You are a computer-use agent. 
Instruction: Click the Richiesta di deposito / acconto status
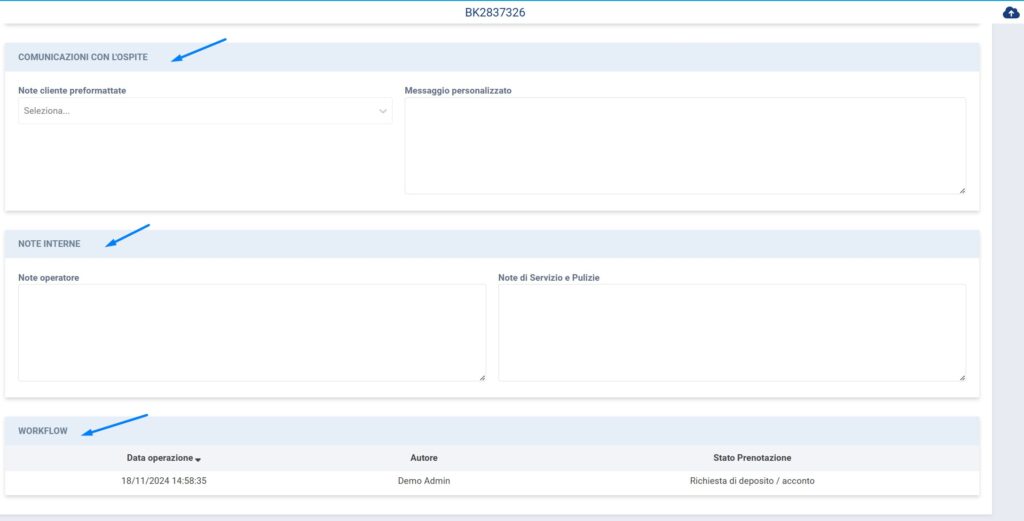point(752,481)
